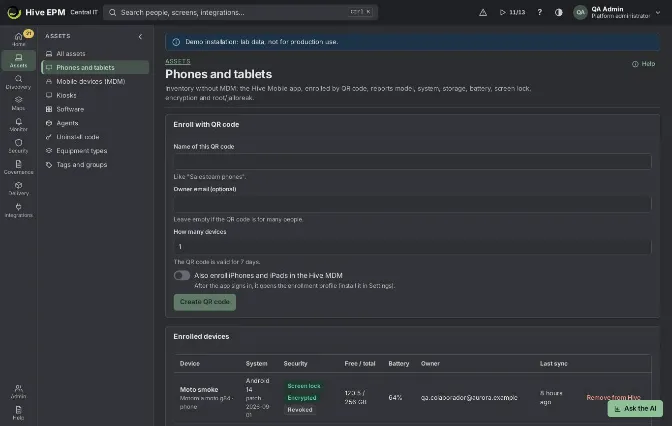Open the Ask the AI assistant
Screen dimensions: 672x426
click(635, 408)
